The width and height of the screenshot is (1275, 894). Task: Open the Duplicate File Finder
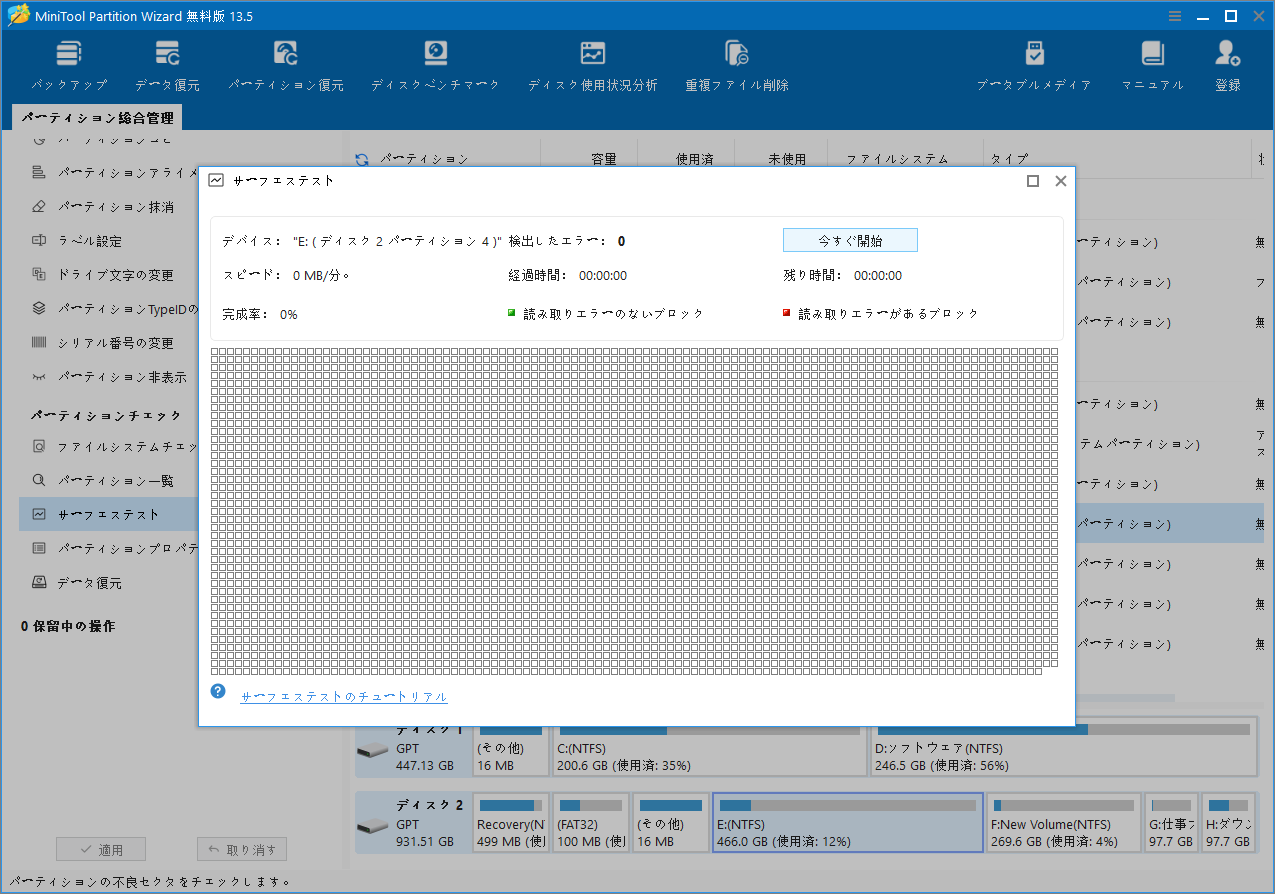click(736, 62)
